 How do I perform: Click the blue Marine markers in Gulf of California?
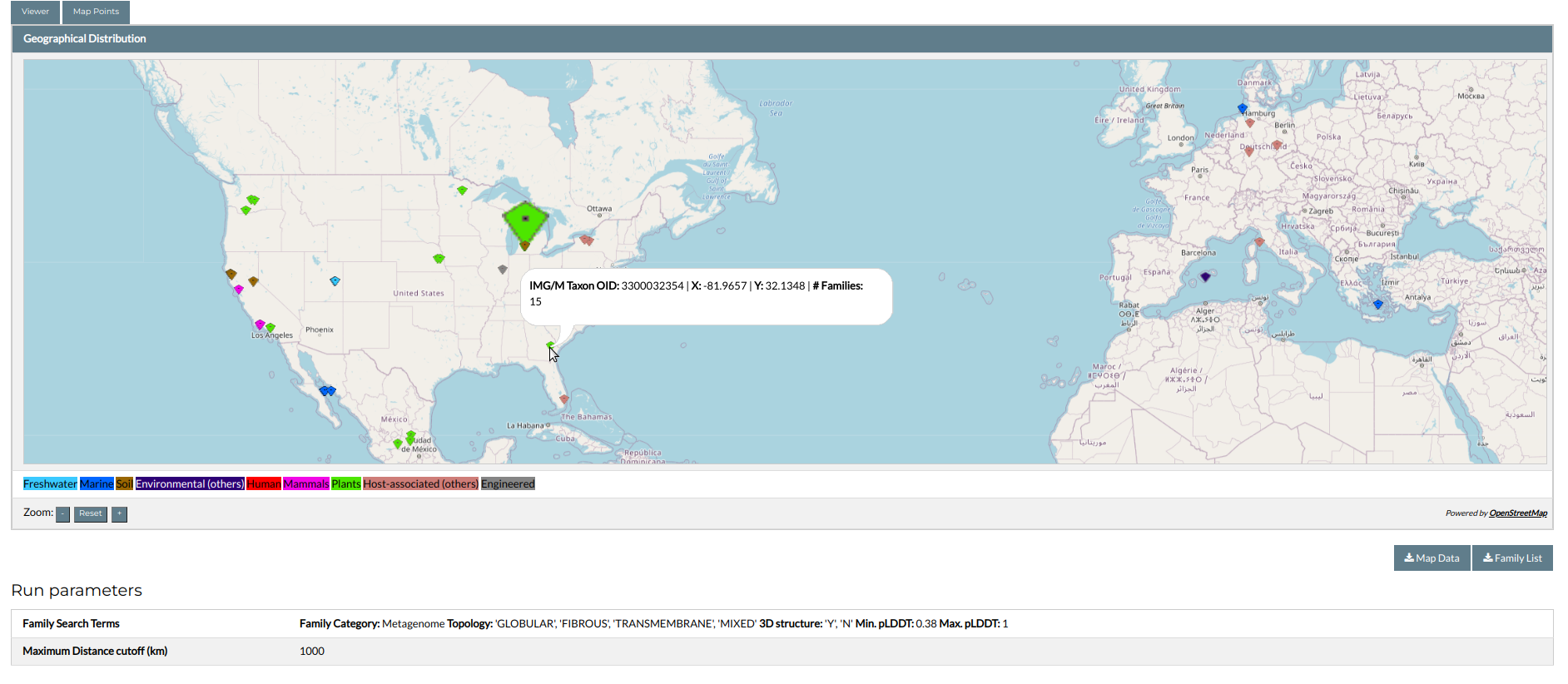pos(327,391)
